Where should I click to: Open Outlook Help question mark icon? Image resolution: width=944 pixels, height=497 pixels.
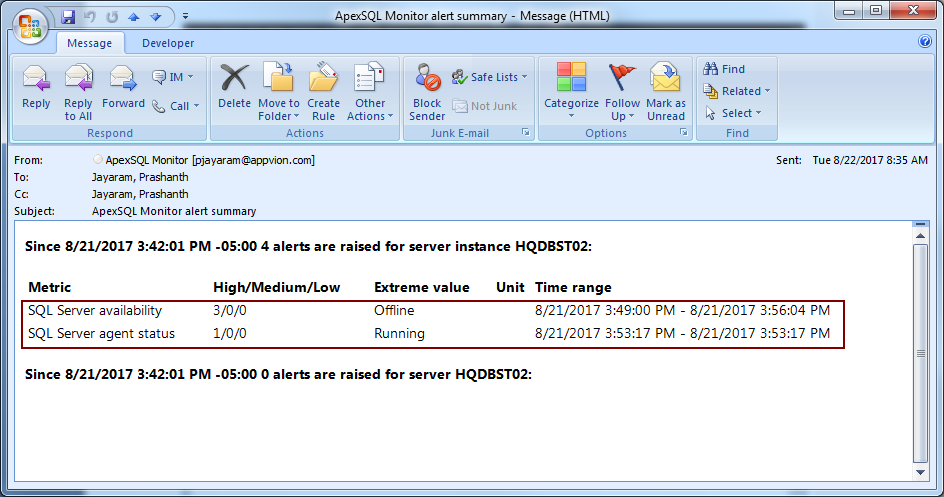click(925, 41)
